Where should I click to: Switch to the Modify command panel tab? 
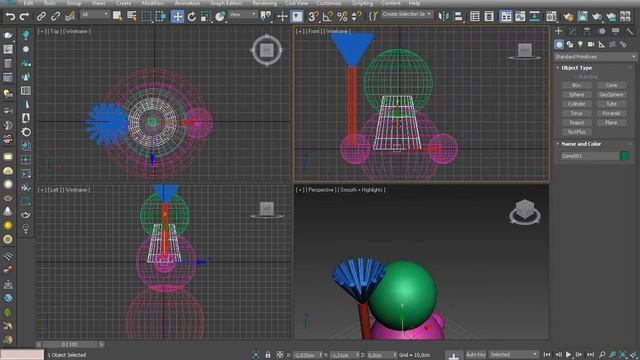(x=573, y=31)
